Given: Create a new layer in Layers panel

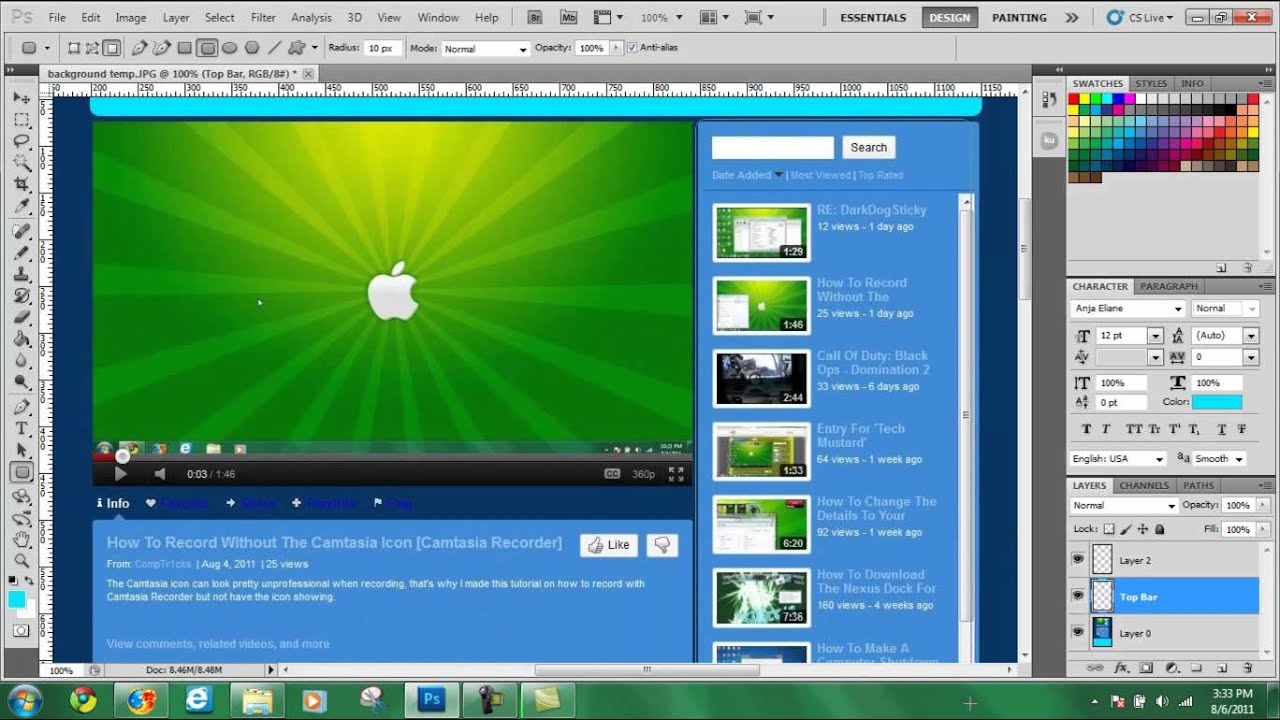Looking at the screenshot, I should tap(1222, 667).
